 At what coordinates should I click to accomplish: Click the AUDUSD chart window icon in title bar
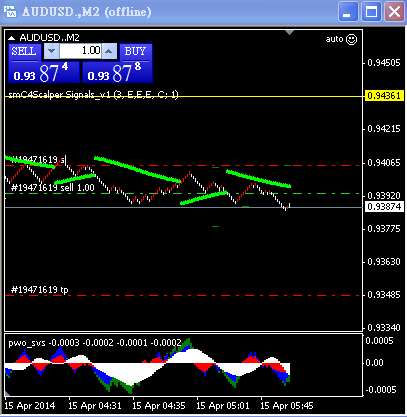[10, 11]
